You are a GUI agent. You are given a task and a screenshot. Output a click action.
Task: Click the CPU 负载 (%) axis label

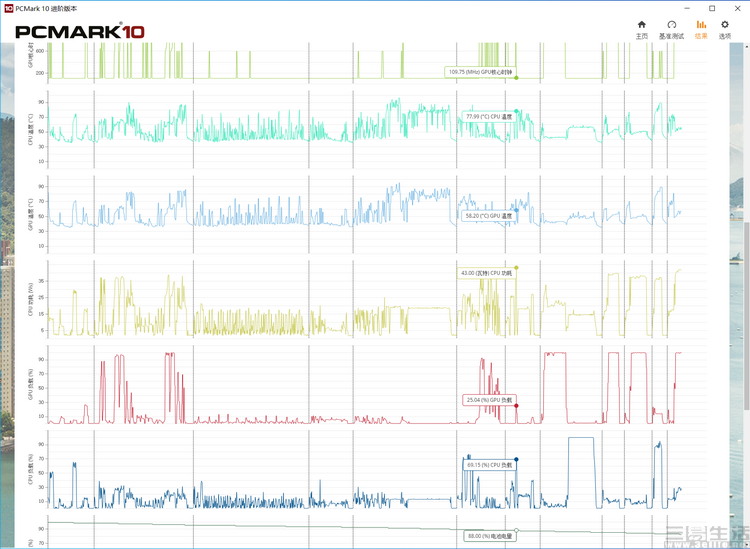[x=31, y=469]
